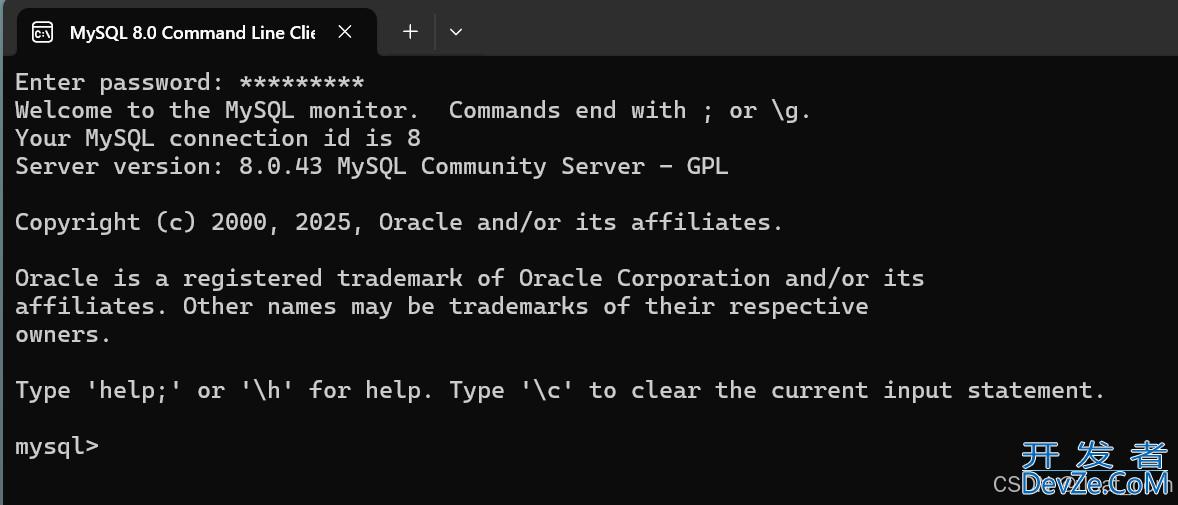The width and height of the screenshot is (1178, 505).
Task: Expand the terminal profiles dropdown chevron
Action: [x=456, y=32]
